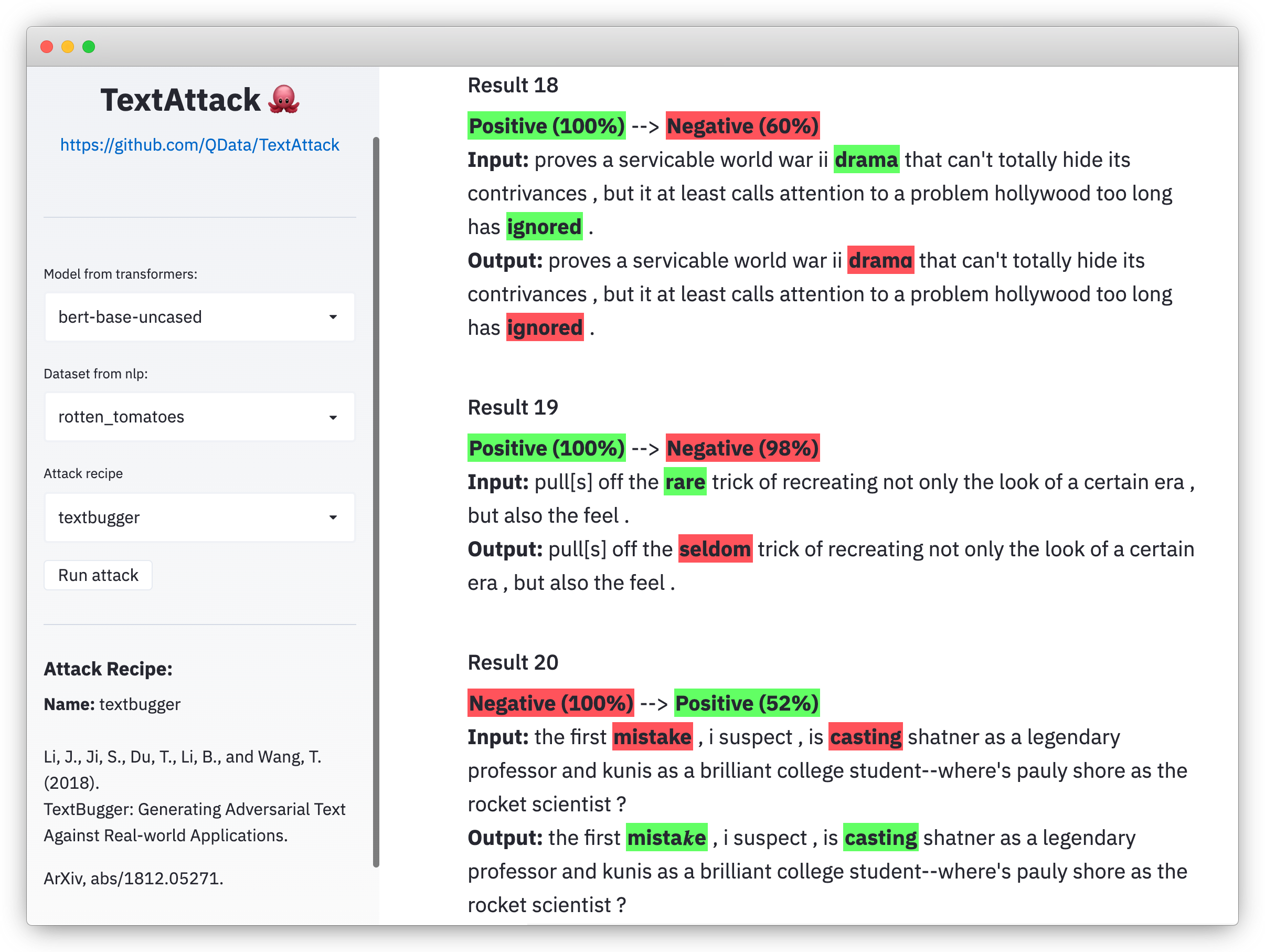Click the rotten_tomatoes dropdown chevron
This screenshot has width=1265, height=952.
(x=333, y=417)
